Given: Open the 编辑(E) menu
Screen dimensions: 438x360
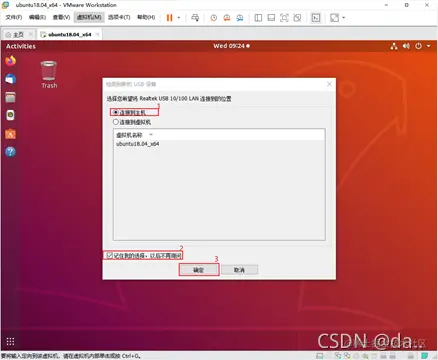Looking at the screenshot, I should tap(37, 17).
